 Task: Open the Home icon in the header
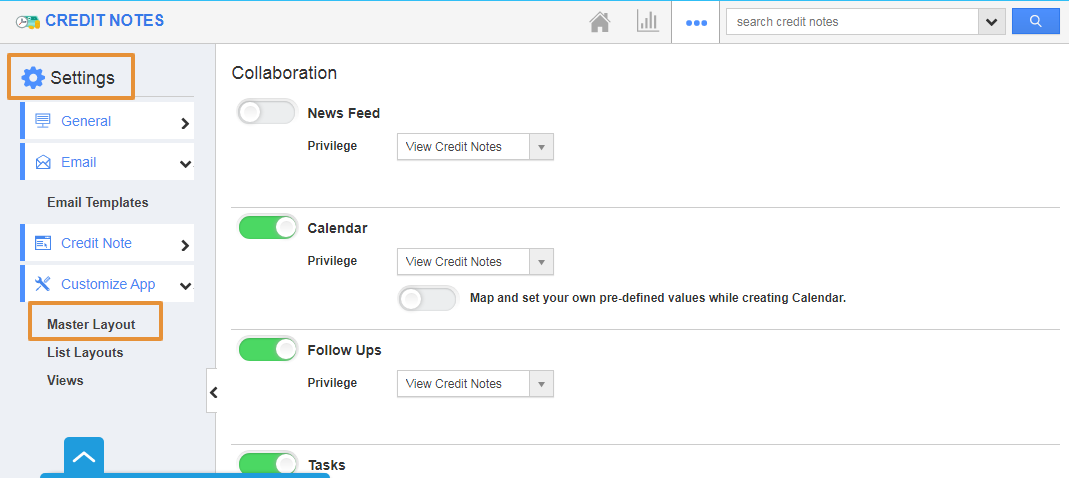pos(599,22)
